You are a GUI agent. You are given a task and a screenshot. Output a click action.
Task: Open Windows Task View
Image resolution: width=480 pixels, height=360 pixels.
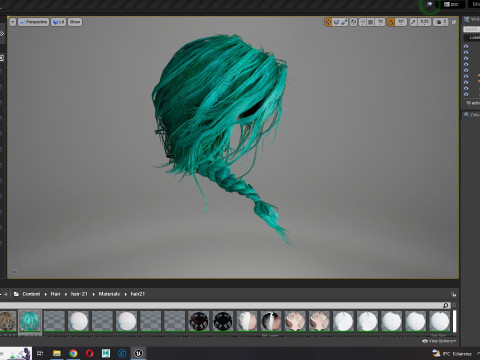(40, 353)
